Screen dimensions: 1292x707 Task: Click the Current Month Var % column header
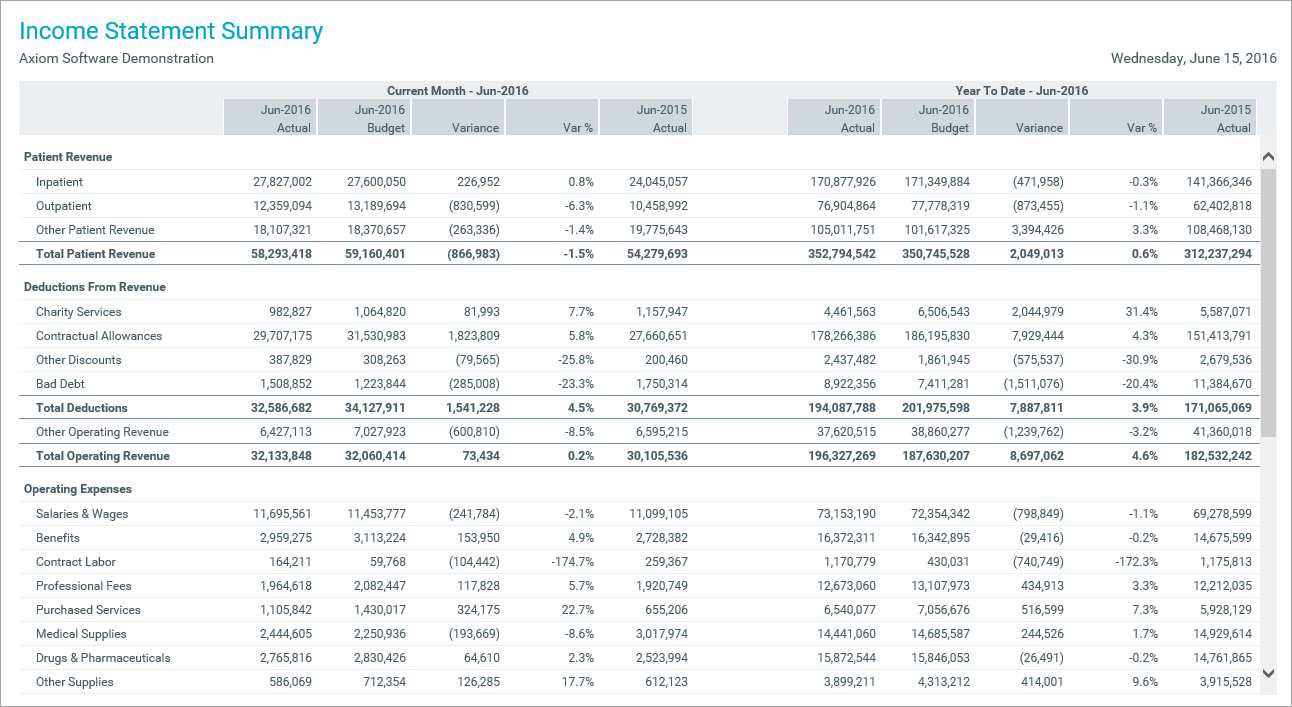[x=552, y=117]
